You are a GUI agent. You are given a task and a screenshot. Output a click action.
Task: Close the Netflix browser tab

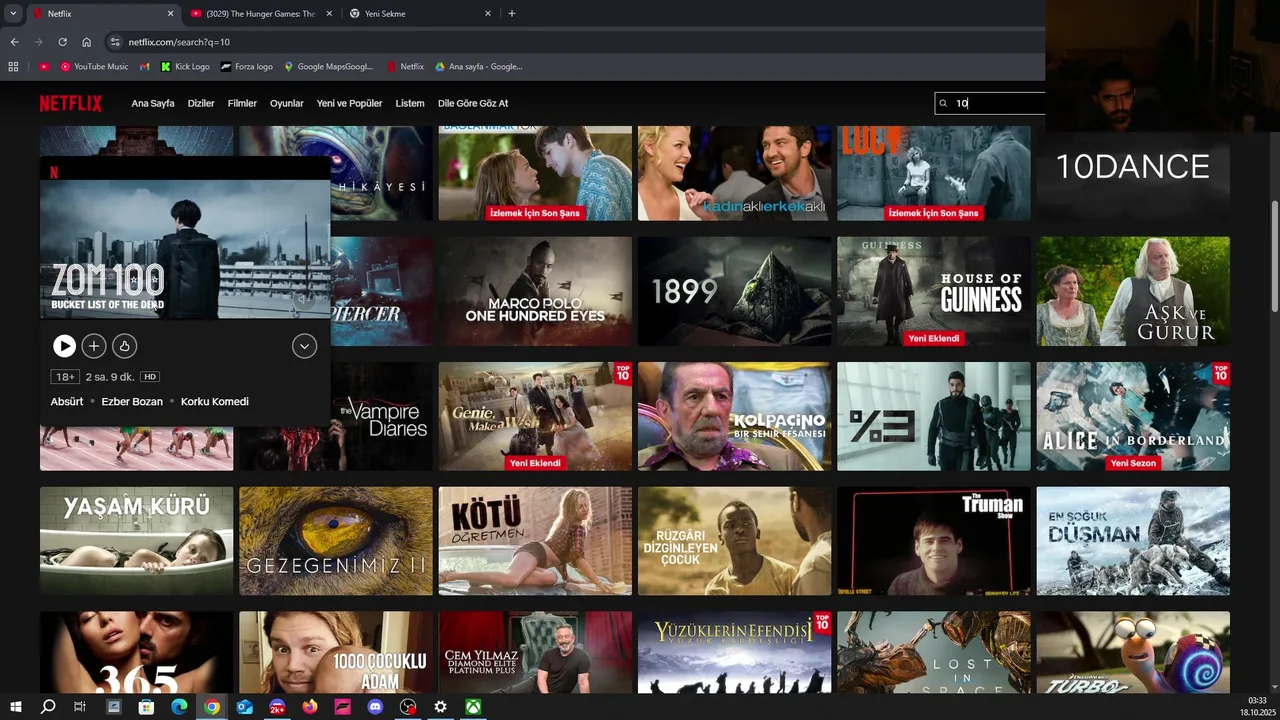coord(170,14)
